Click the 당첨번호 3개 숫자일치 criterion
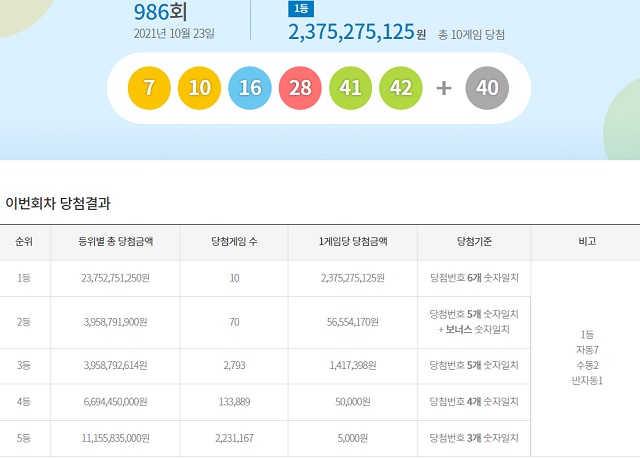 (x=474, y=438)
